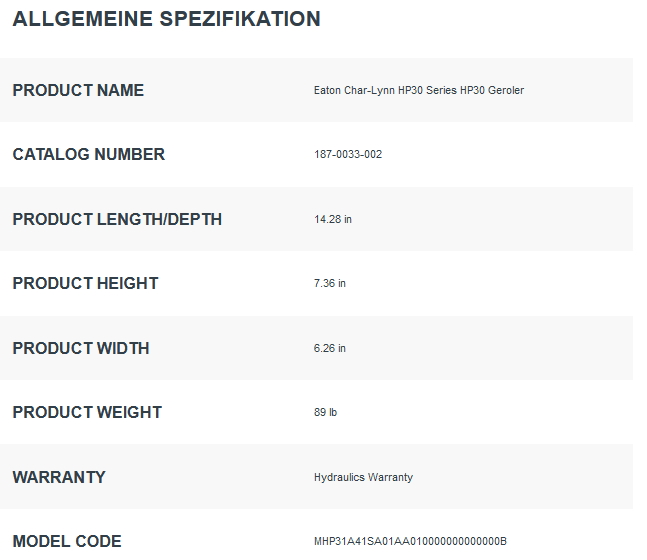647x560 pixels.
Task: Click catalog number value 187-0033-002
Action: [348, 154]
